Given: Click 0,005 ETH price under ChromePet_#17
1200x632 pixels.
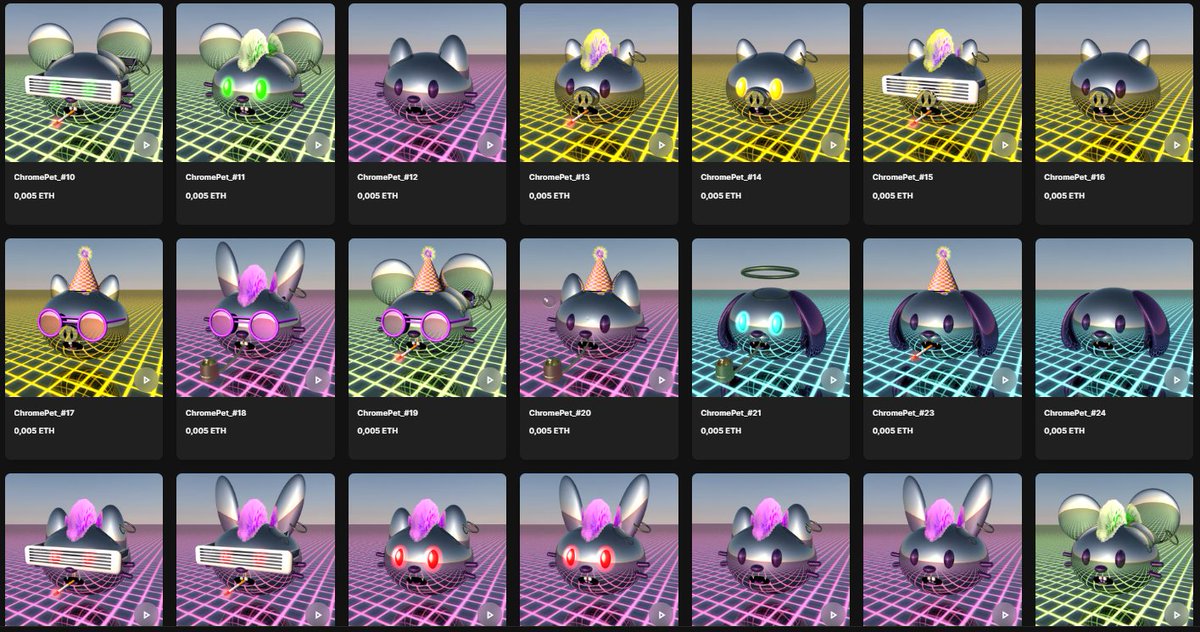Looking at the screenshot, I should [x=34, y=431].
